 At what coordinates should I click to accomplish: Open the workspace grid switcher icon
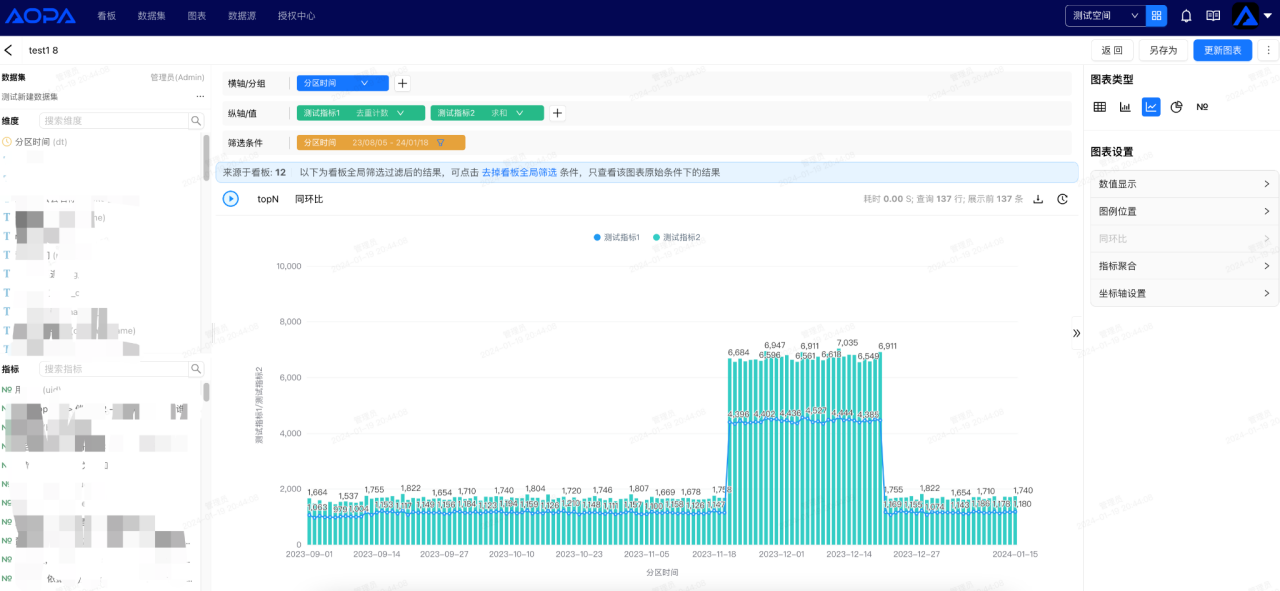[1157, 16]
